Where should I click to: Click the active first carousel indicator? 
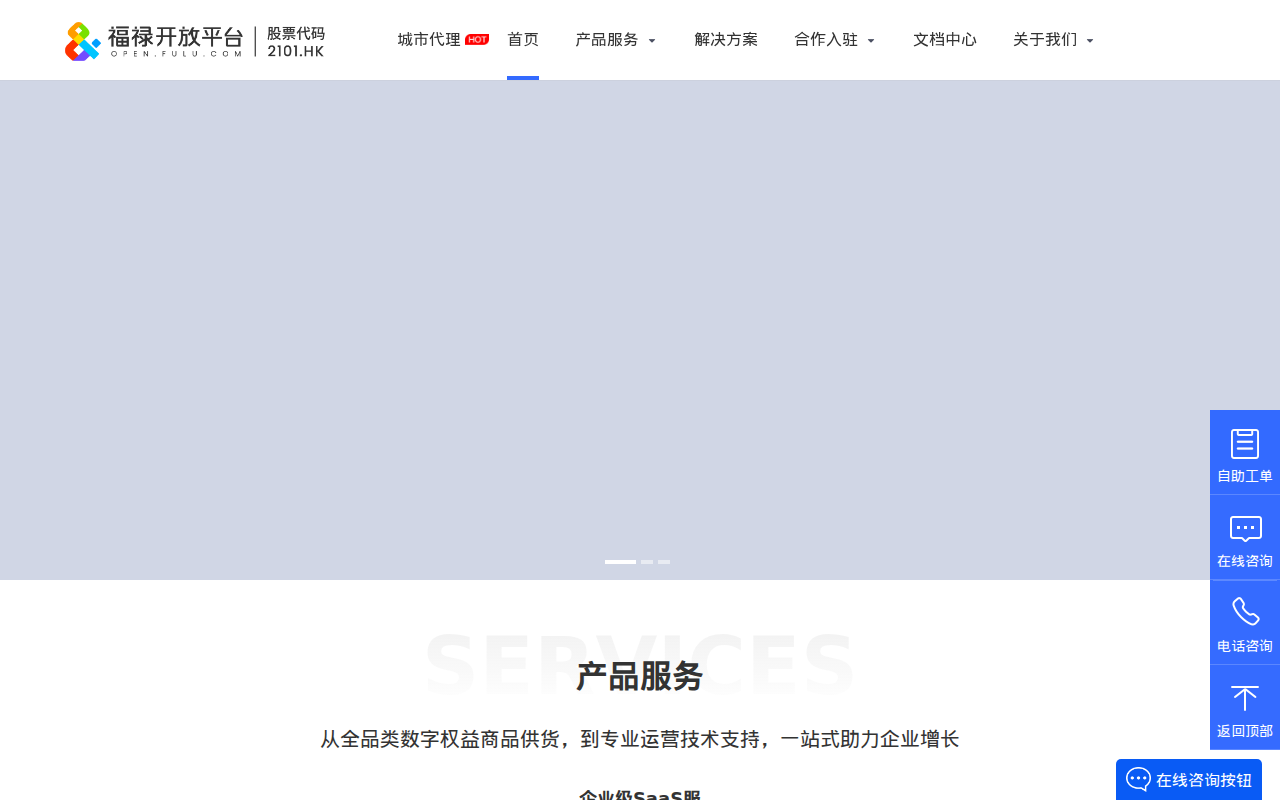[620, 562]
